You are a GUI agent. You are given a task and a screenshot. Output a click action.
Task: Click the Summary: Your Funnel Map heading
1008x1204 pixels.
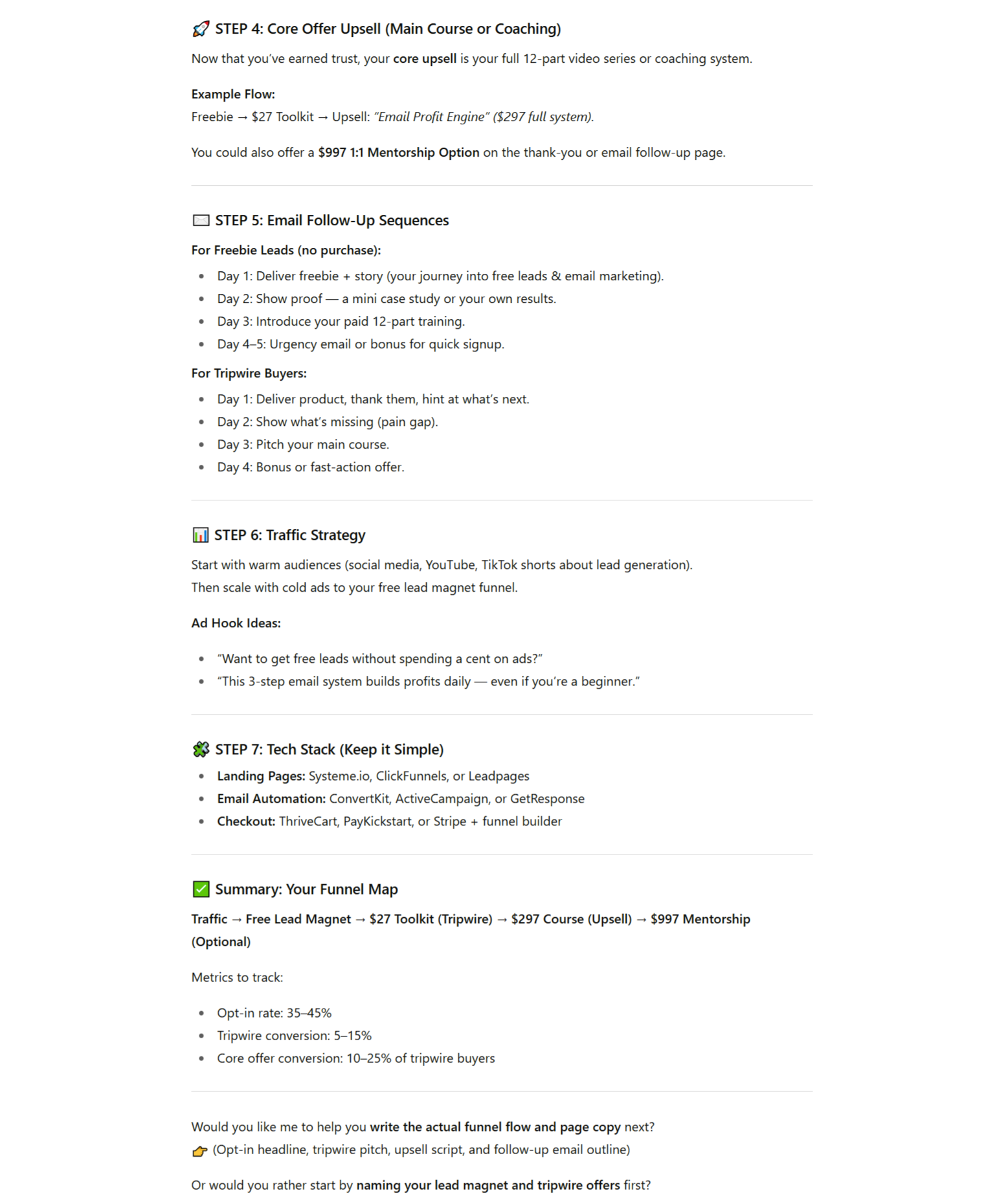pyautogui.click(x=306, y=889)
